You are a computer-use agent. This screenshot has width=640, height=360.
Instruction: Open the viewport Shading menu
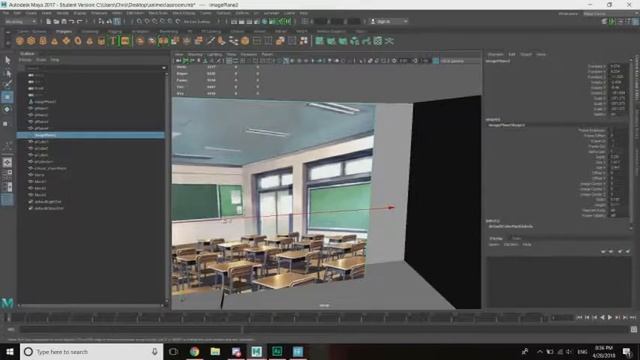click(195, 54)
